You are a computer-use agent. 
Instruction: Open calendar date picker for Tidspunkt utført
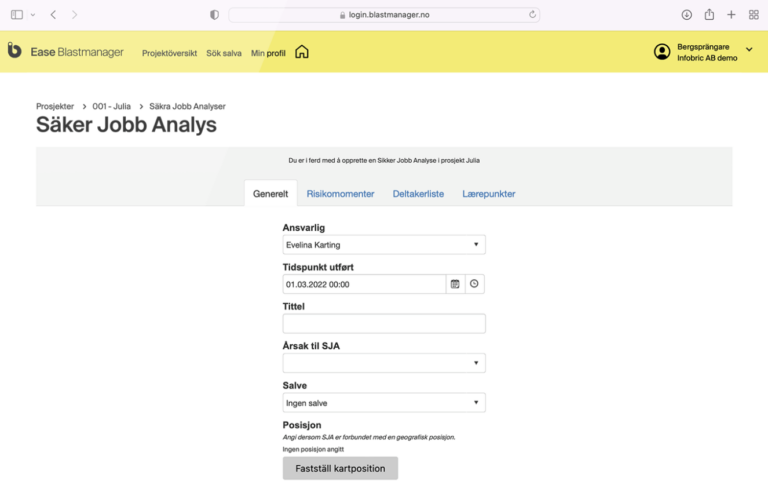455,284
